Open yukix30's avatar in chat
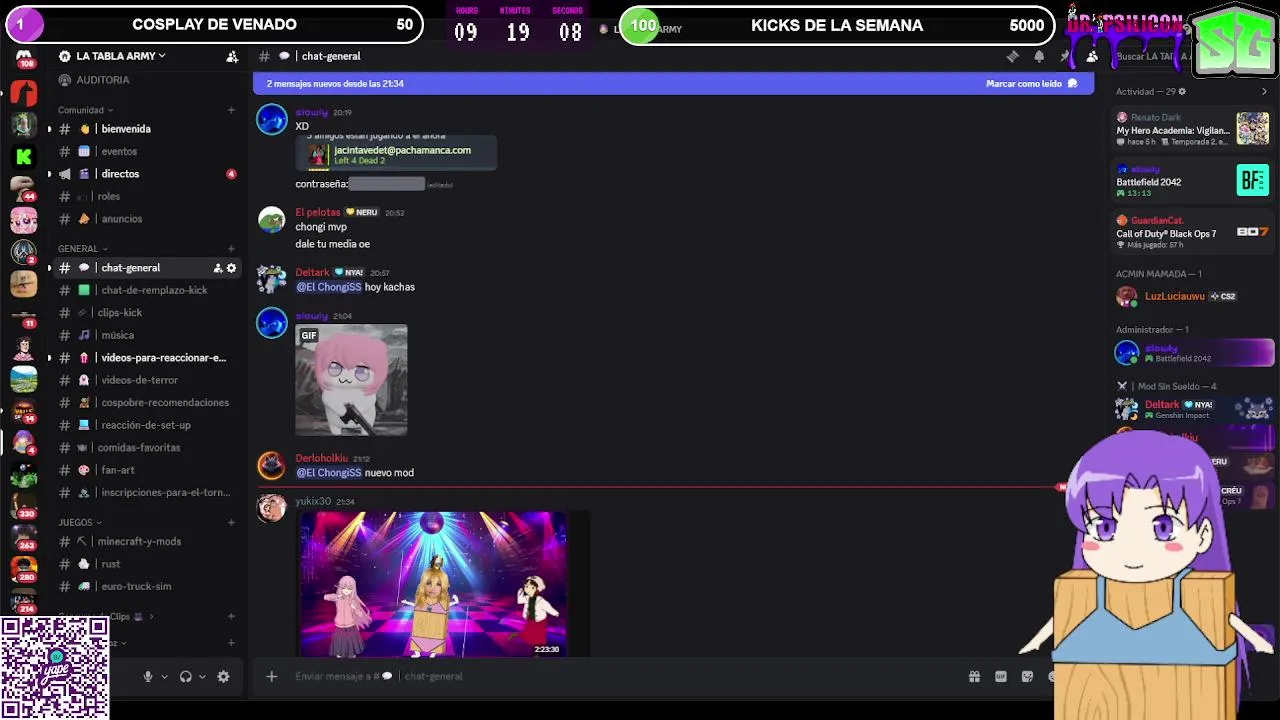This screenshot has height=720, width=1280. (x=272, y=508)
